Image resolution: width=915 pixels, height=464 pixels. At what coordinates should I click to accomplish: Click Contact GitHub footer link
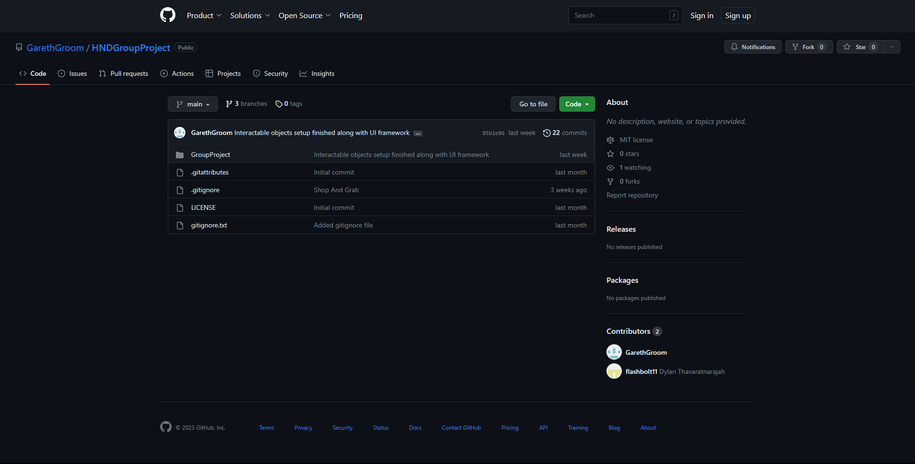461,428
